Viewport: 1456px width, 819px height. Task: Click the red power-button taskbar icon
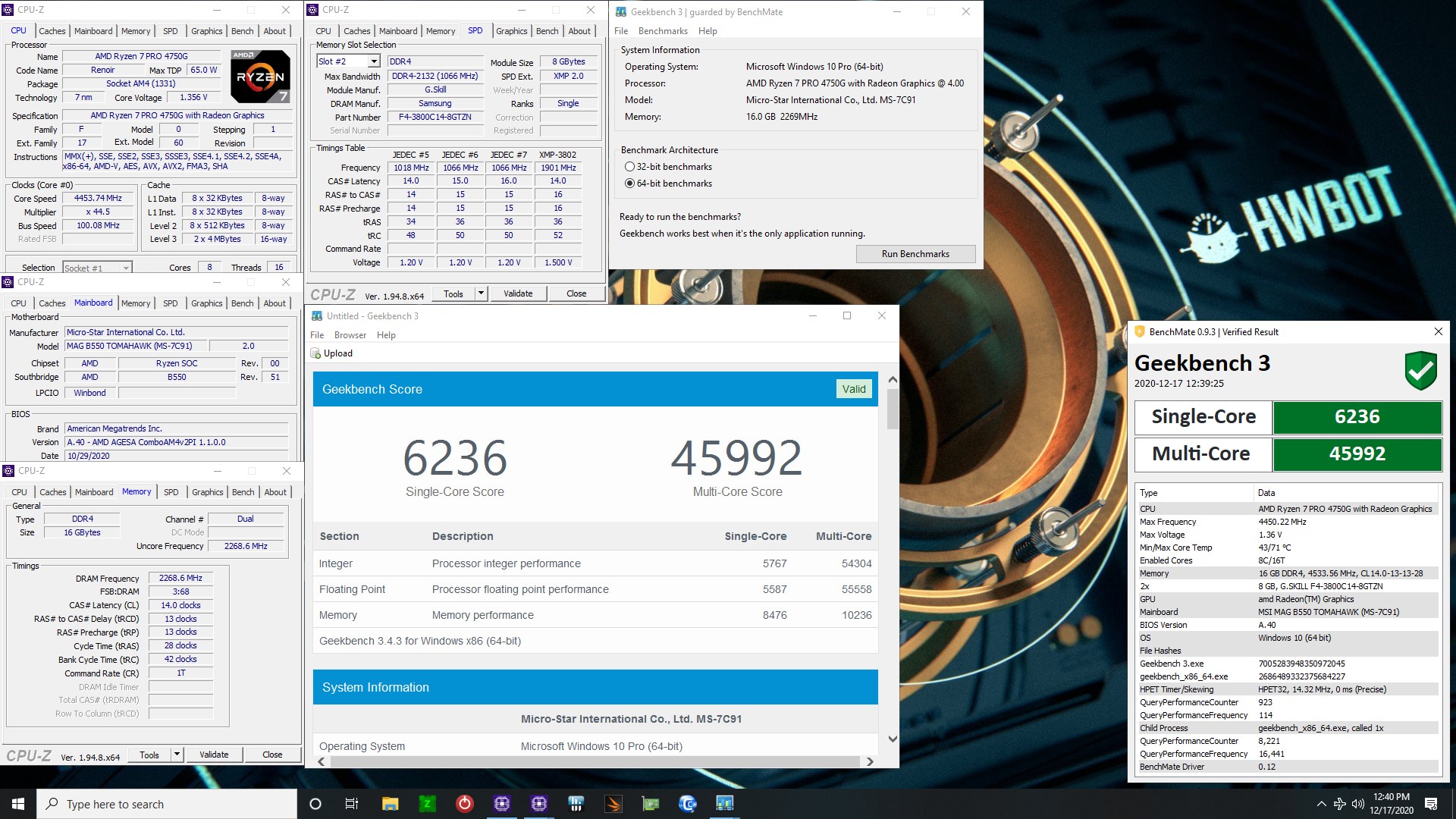pos(464,804)
